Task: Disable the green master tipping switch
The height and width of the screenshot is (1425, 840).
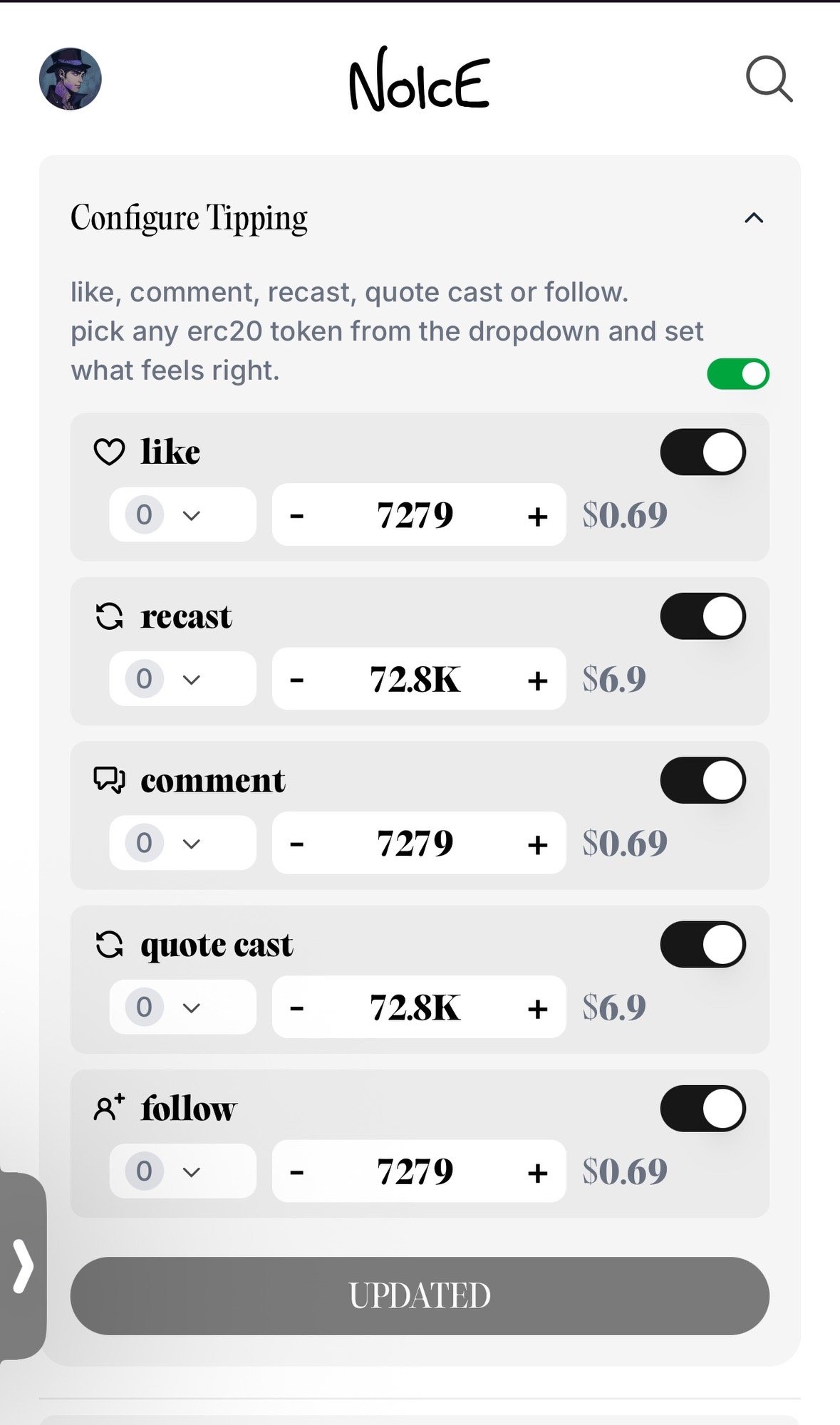Action: click(737, 374)
